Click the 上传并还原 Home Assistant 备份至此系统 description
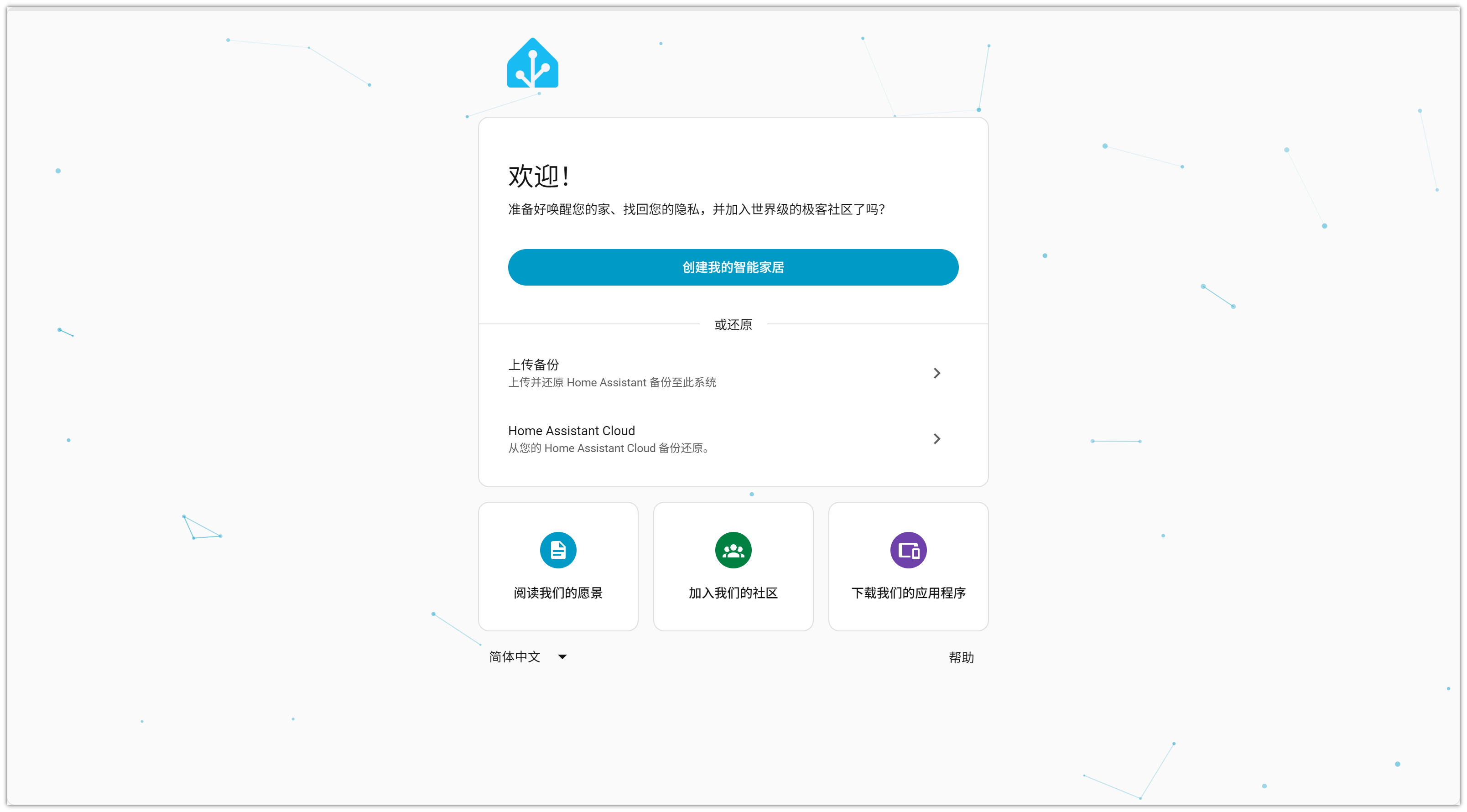This screenshot has height=812, width=1467. 612,383
